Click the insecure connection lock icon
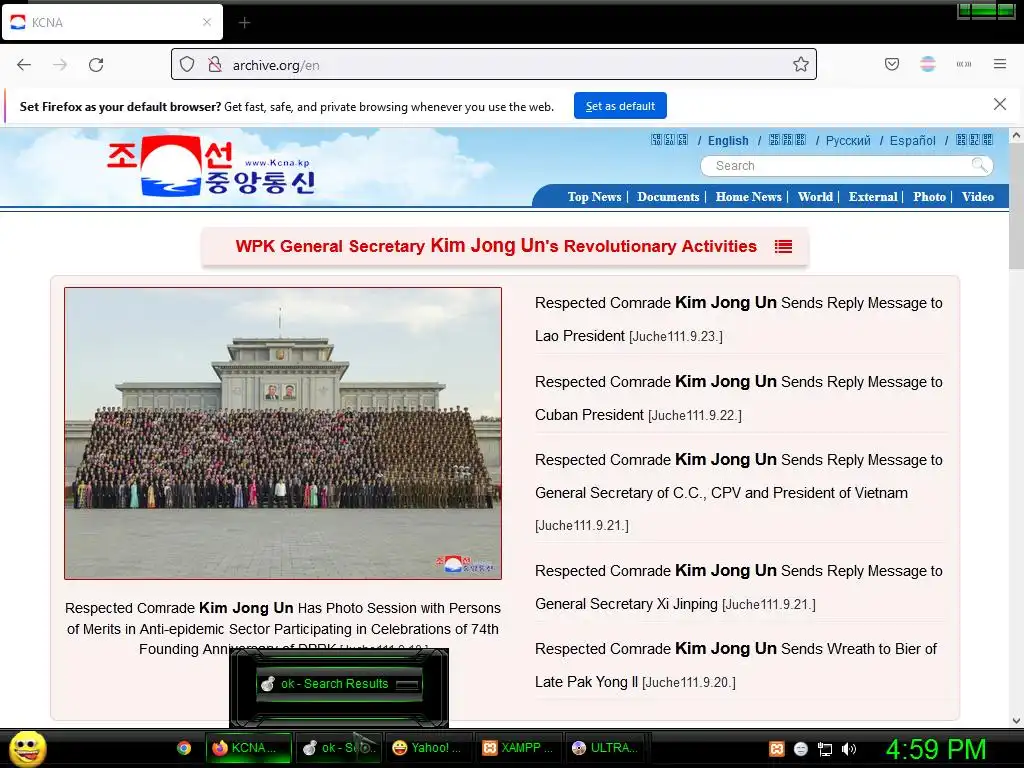The height and width of the screenshot is (768, 1024). coord(214,65)
